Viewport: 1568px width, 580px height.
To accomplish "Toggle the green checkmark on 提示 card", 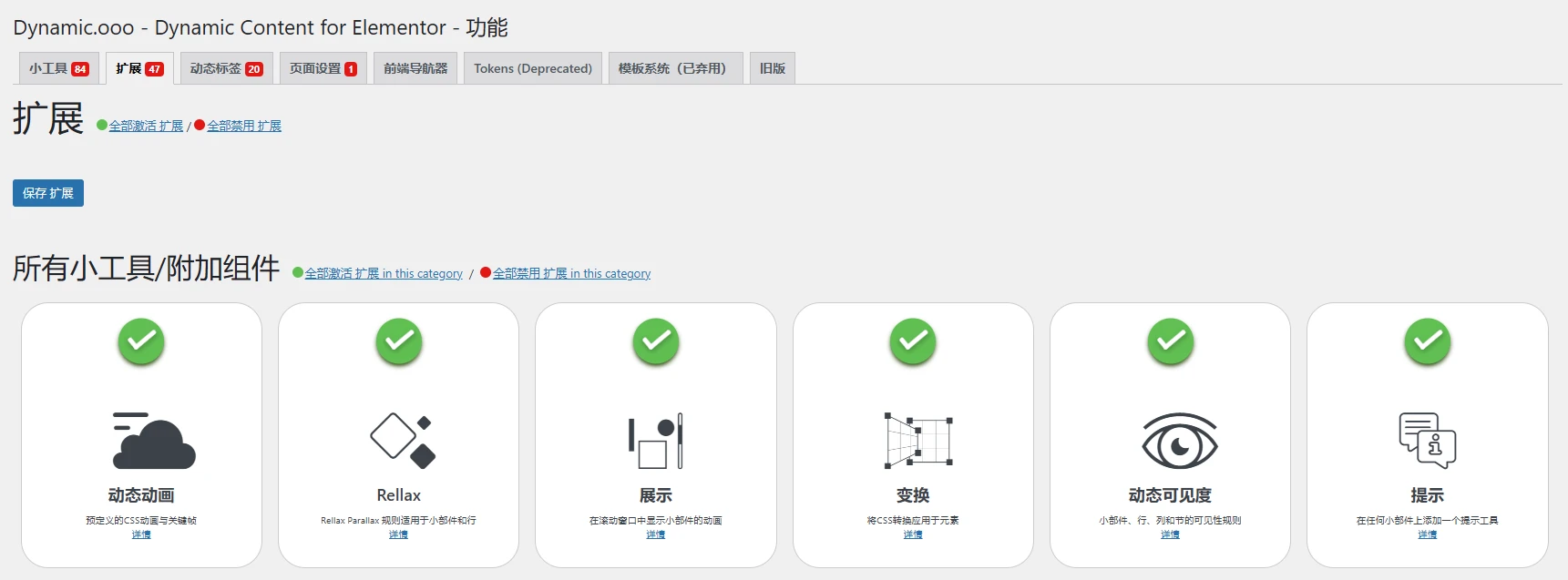I will [1428, 341].
